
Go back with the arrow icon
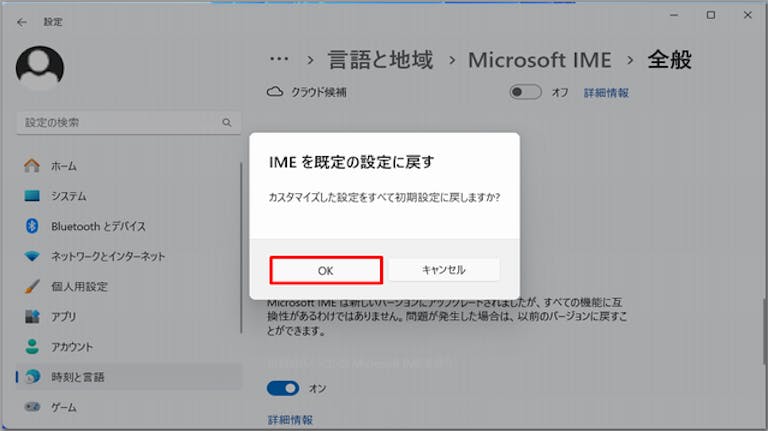coord(22,22)
